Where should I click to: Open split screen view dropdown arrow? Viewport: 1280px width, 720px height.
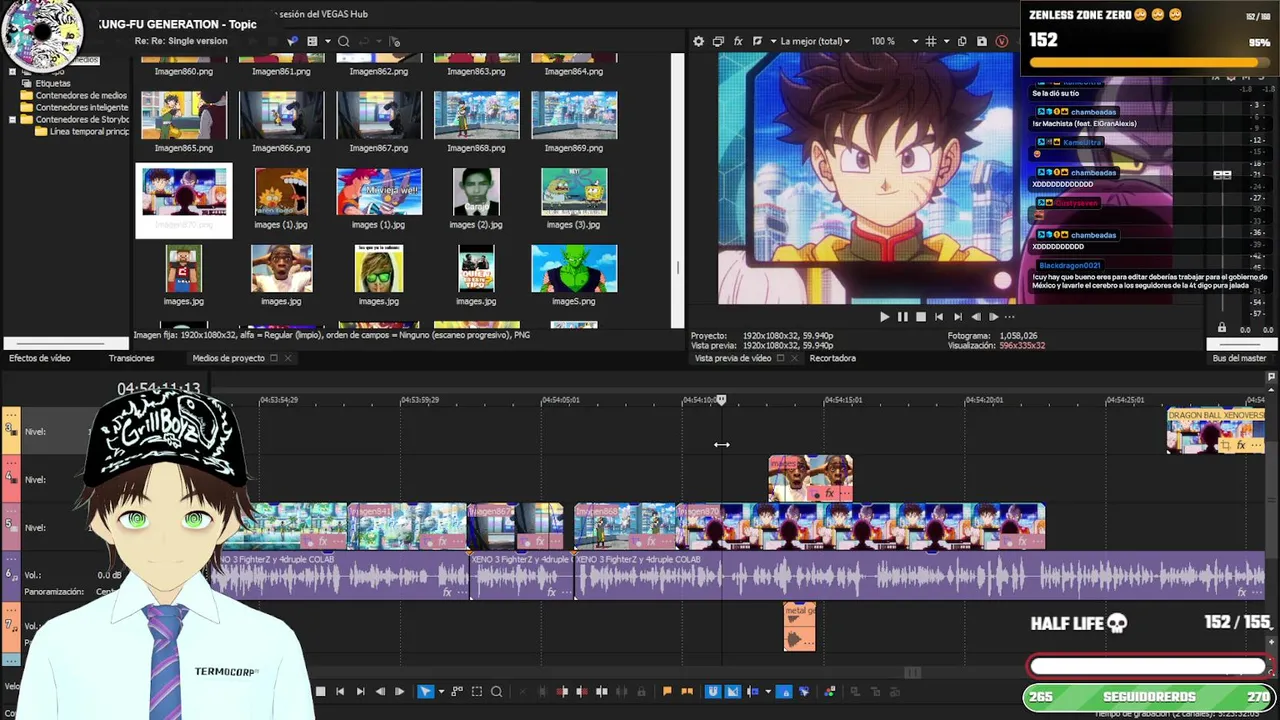(x=773, y=41)
